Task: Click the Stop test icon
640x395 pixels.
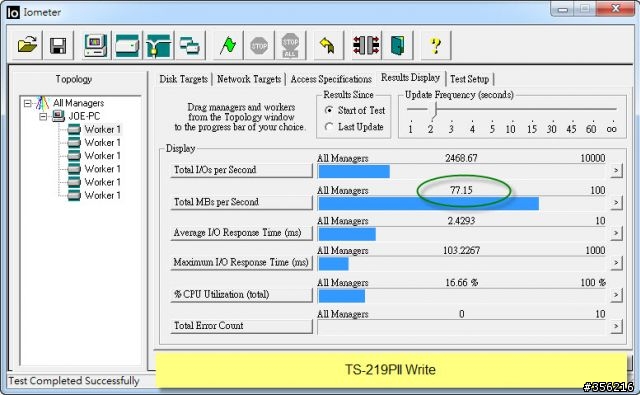Action: coord(259,45)
